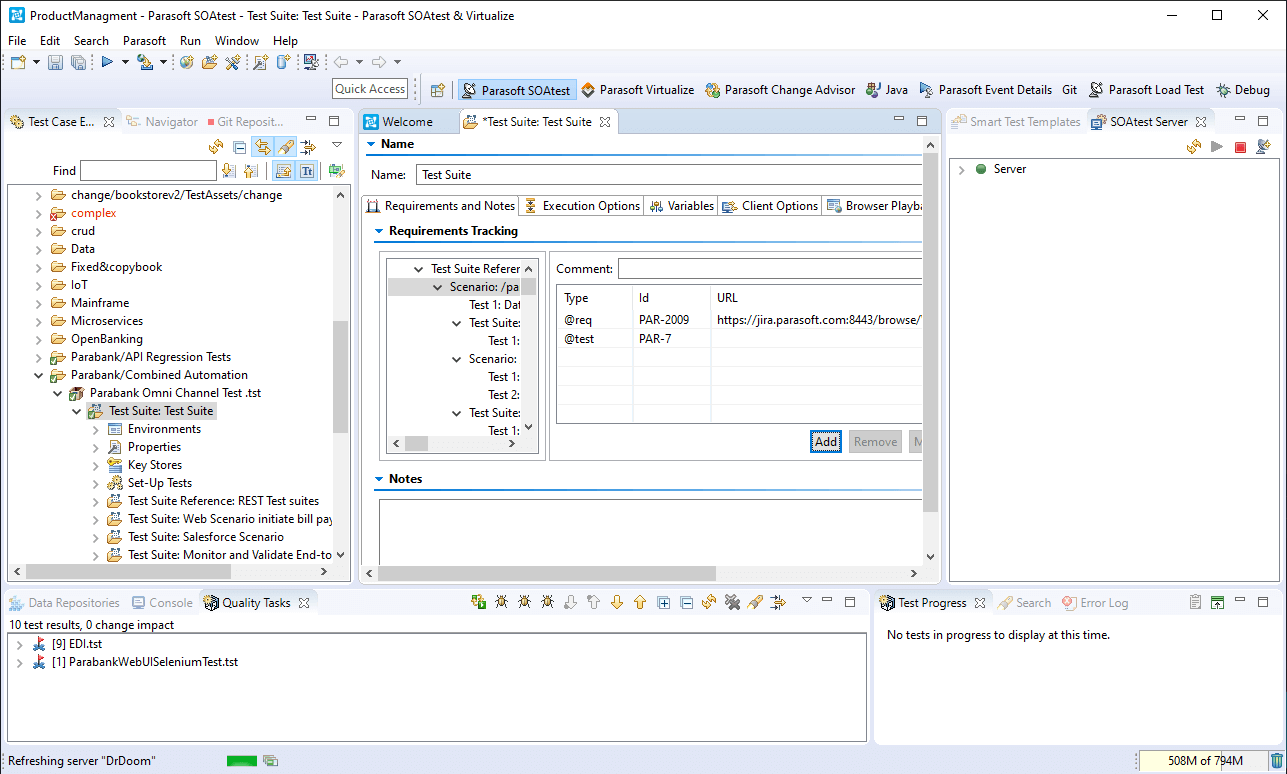The width and height of the screenshot is (1287, 774).
Task: Toggle the find filter button left of 'Tt'
Action: [x=283, y=171]
